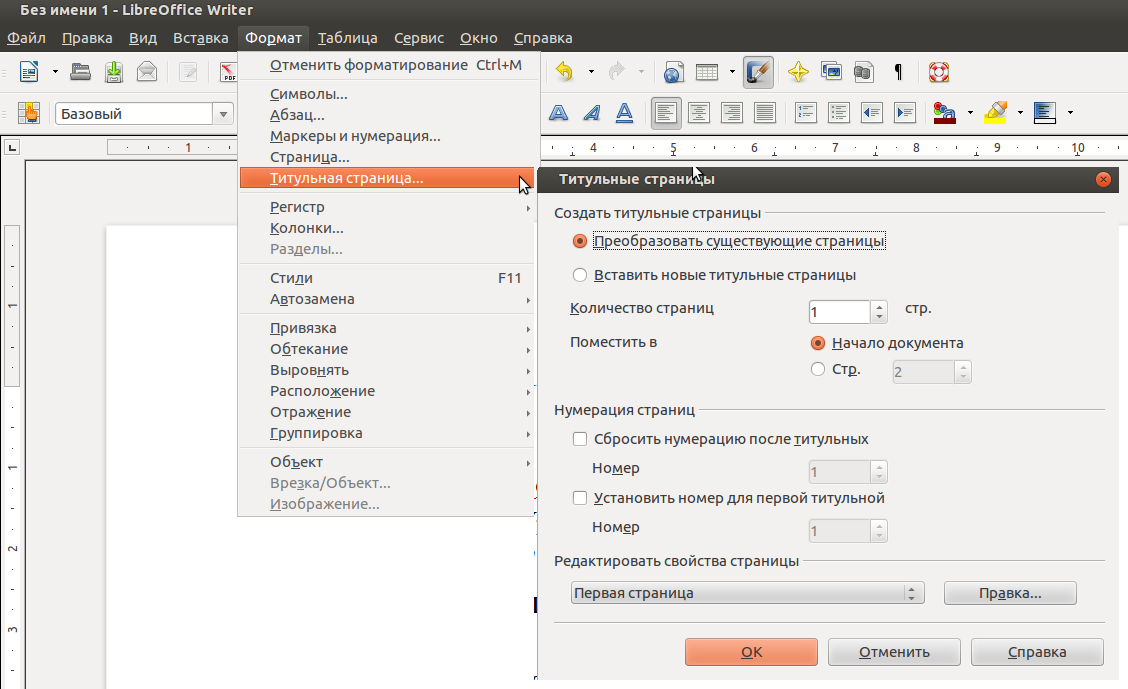
Task: Open the Navigator star icon
Action: coord(798,72)
